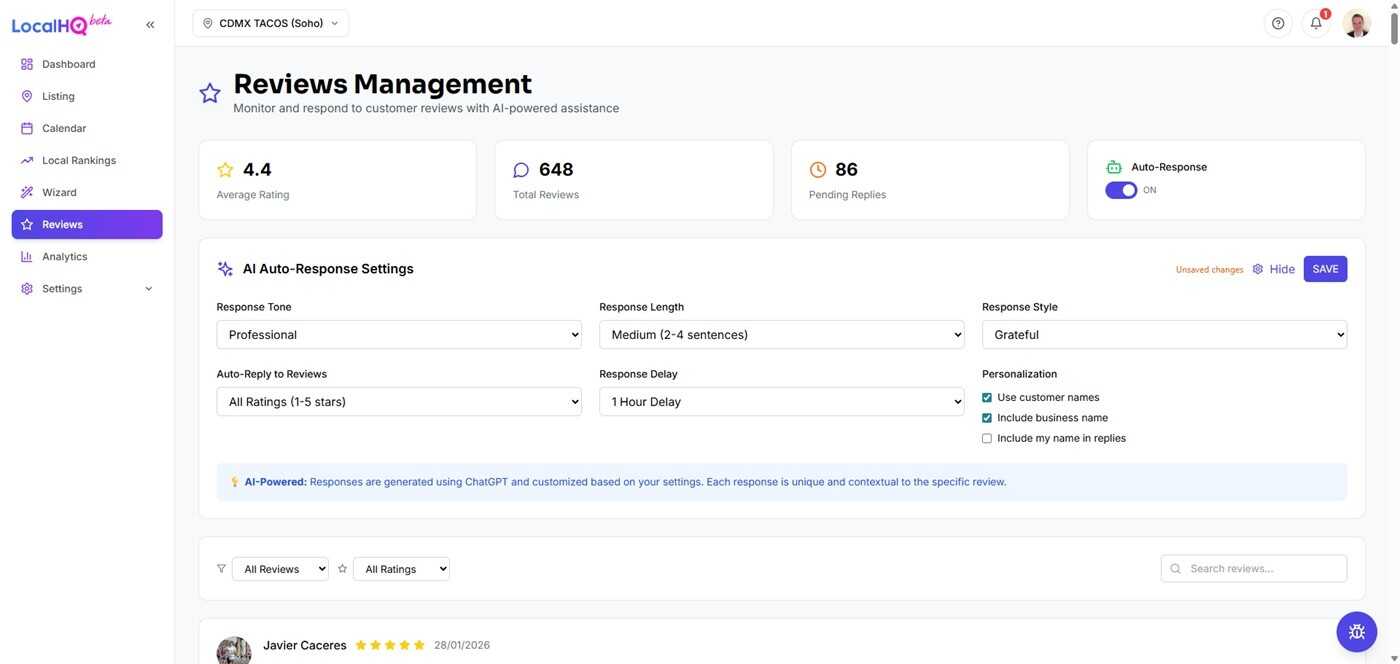Click the LocalHQ beta logo
1400x664 pixels.
pos(61,24)
